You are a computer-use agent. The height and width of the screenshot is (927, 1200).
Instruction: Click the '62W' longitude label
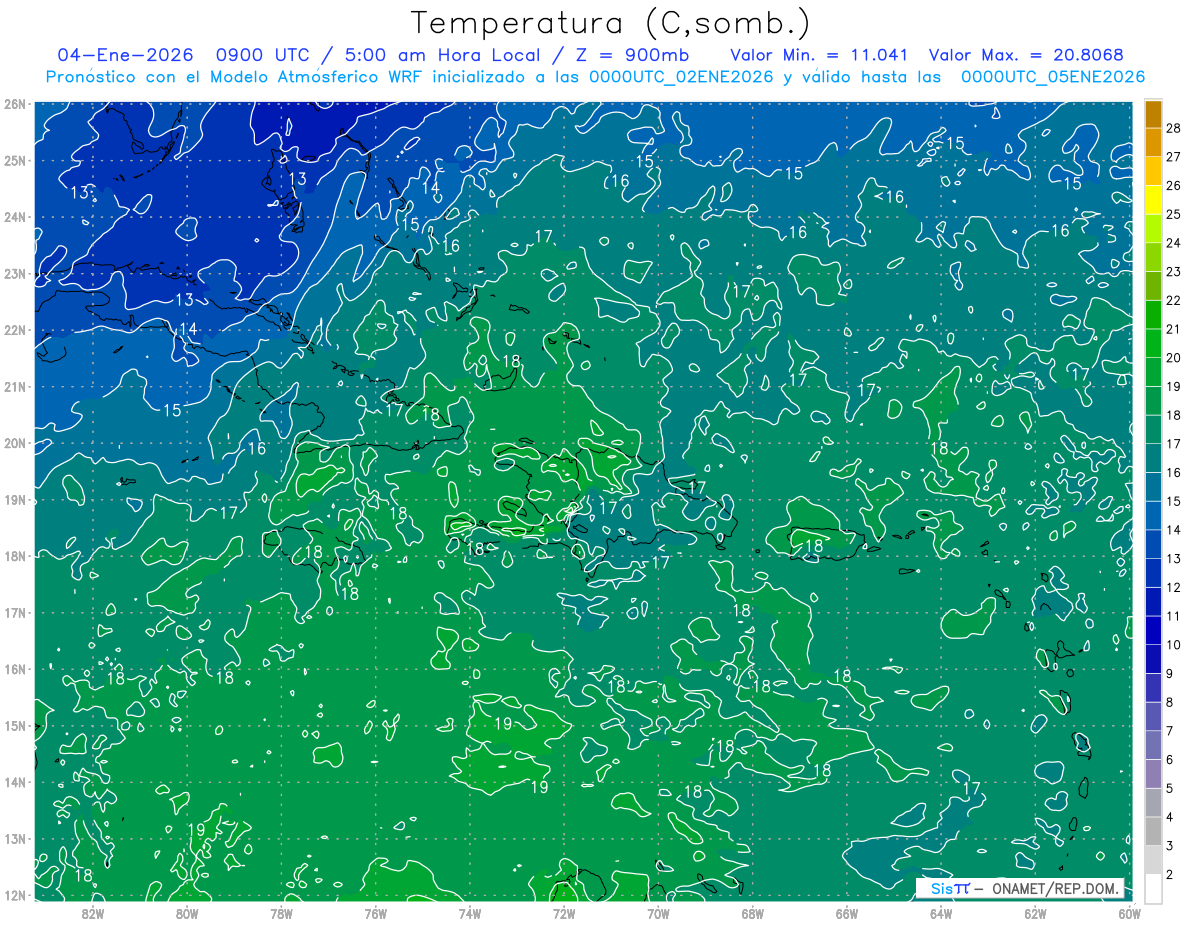[1035, 913]
